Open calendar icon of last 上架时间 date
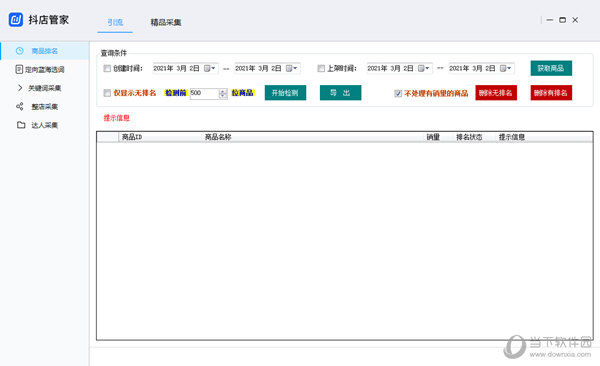Screen dimensions: 600x366 pyautogui.click(x=503, y=69)
